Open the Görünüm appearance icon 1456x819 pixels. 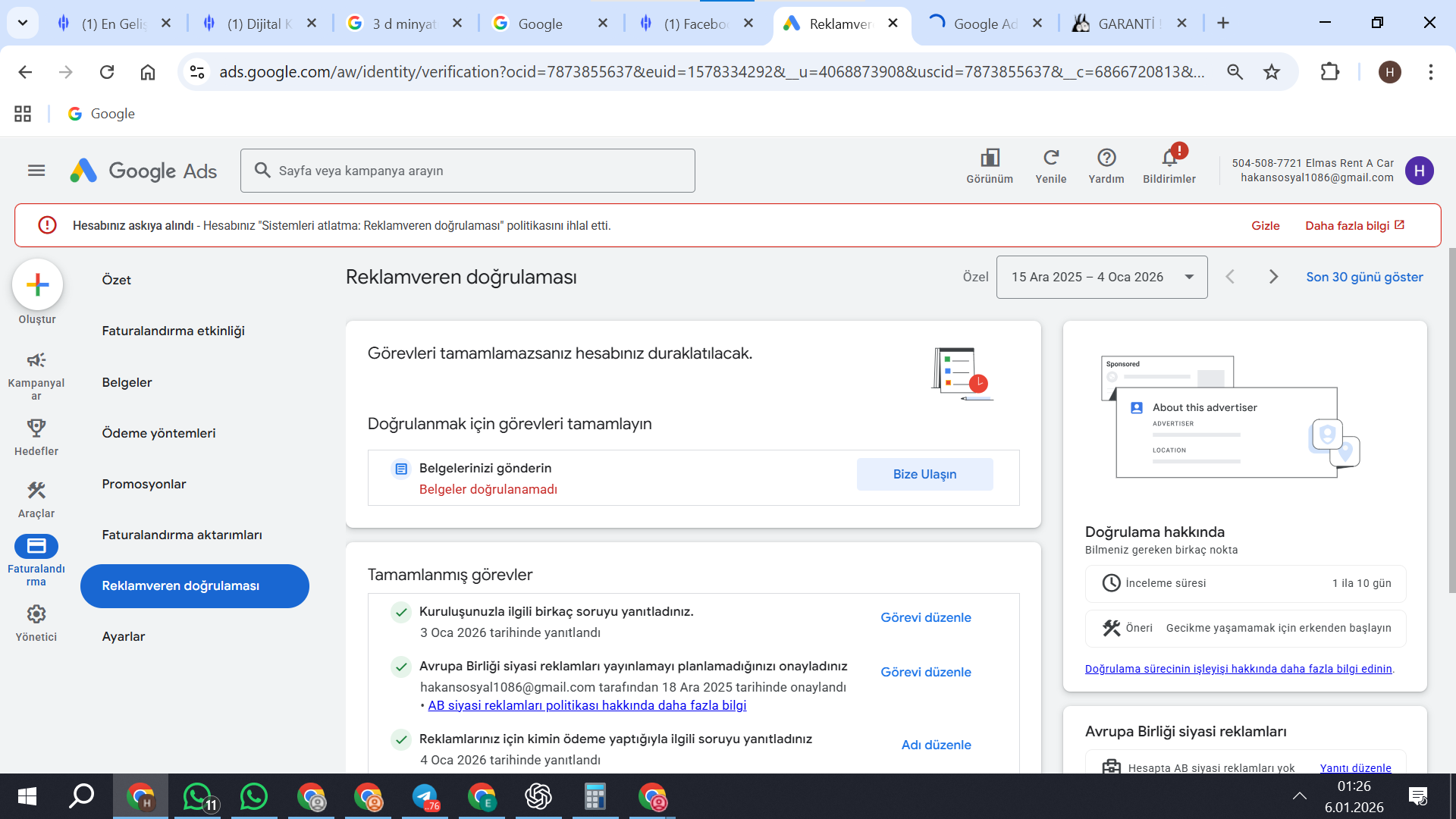pos(990,167)
